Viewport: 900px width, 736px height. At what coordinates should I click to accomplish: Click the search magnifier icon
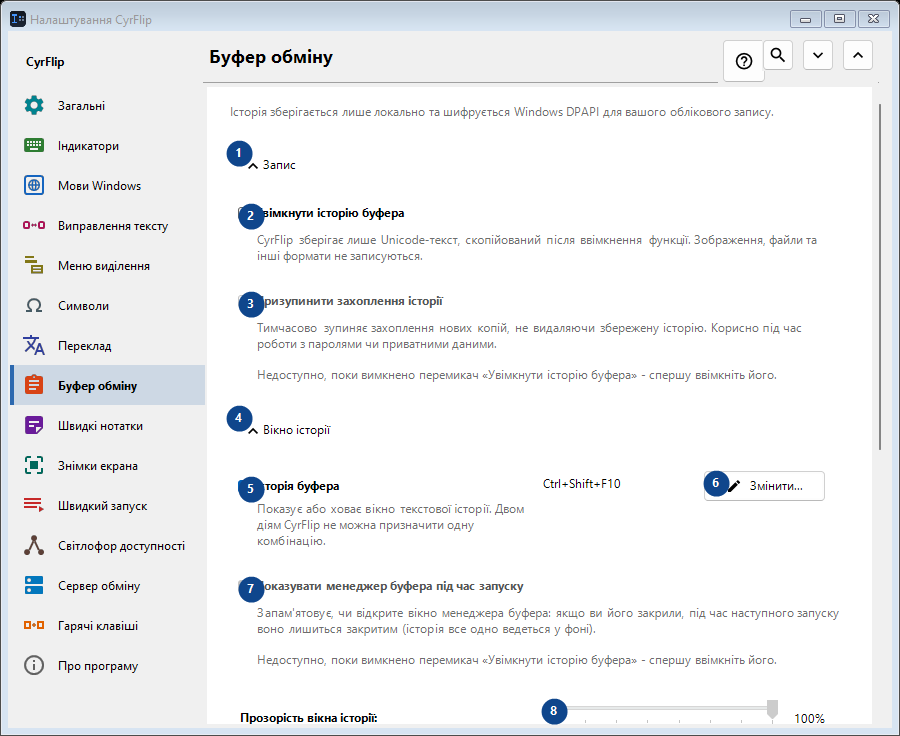point(778,55)
